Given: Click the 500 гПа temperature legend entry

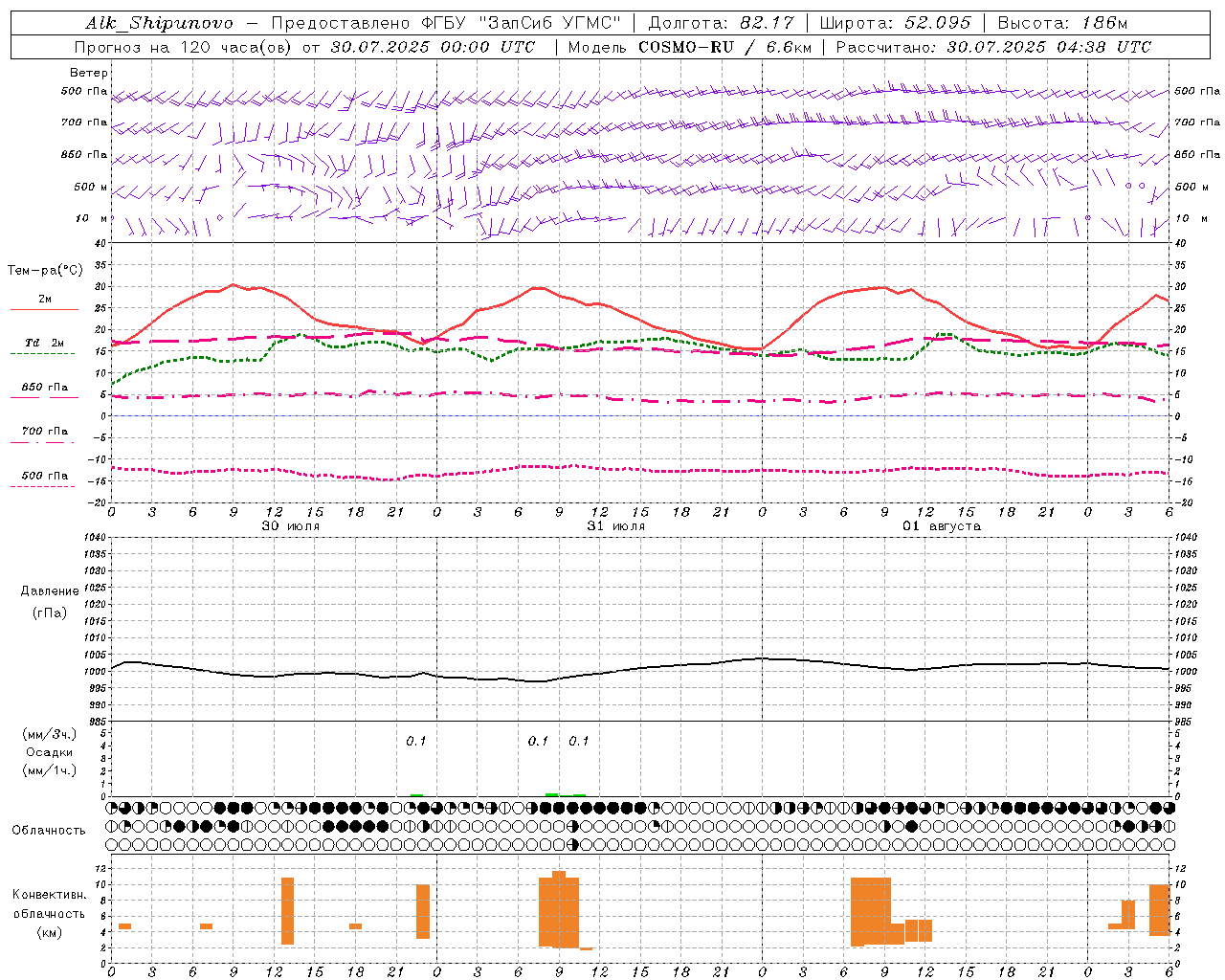Looking at the screenshot, I should (44, 477).
